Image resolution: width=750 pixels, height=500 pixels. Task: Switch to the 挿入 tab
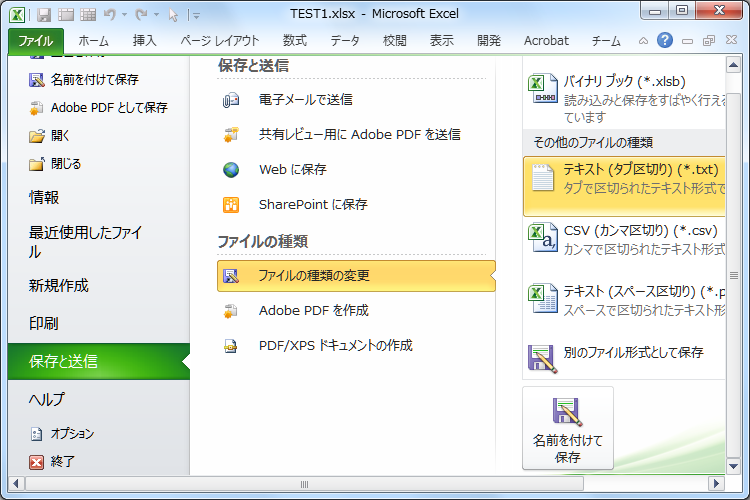click(x=144, y=41)
